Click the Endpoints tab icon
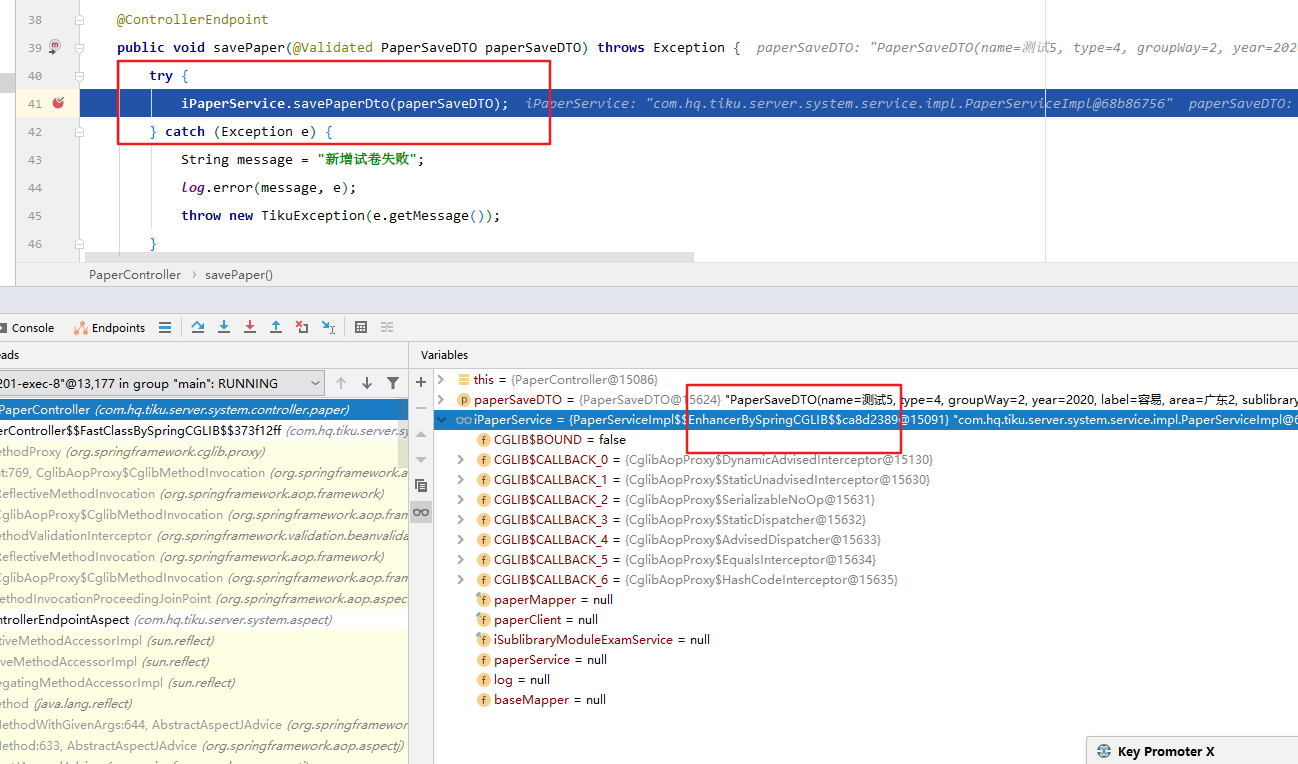Viewport: 1298px width, 764px height. pyautogui.click(x=80, y=328)
